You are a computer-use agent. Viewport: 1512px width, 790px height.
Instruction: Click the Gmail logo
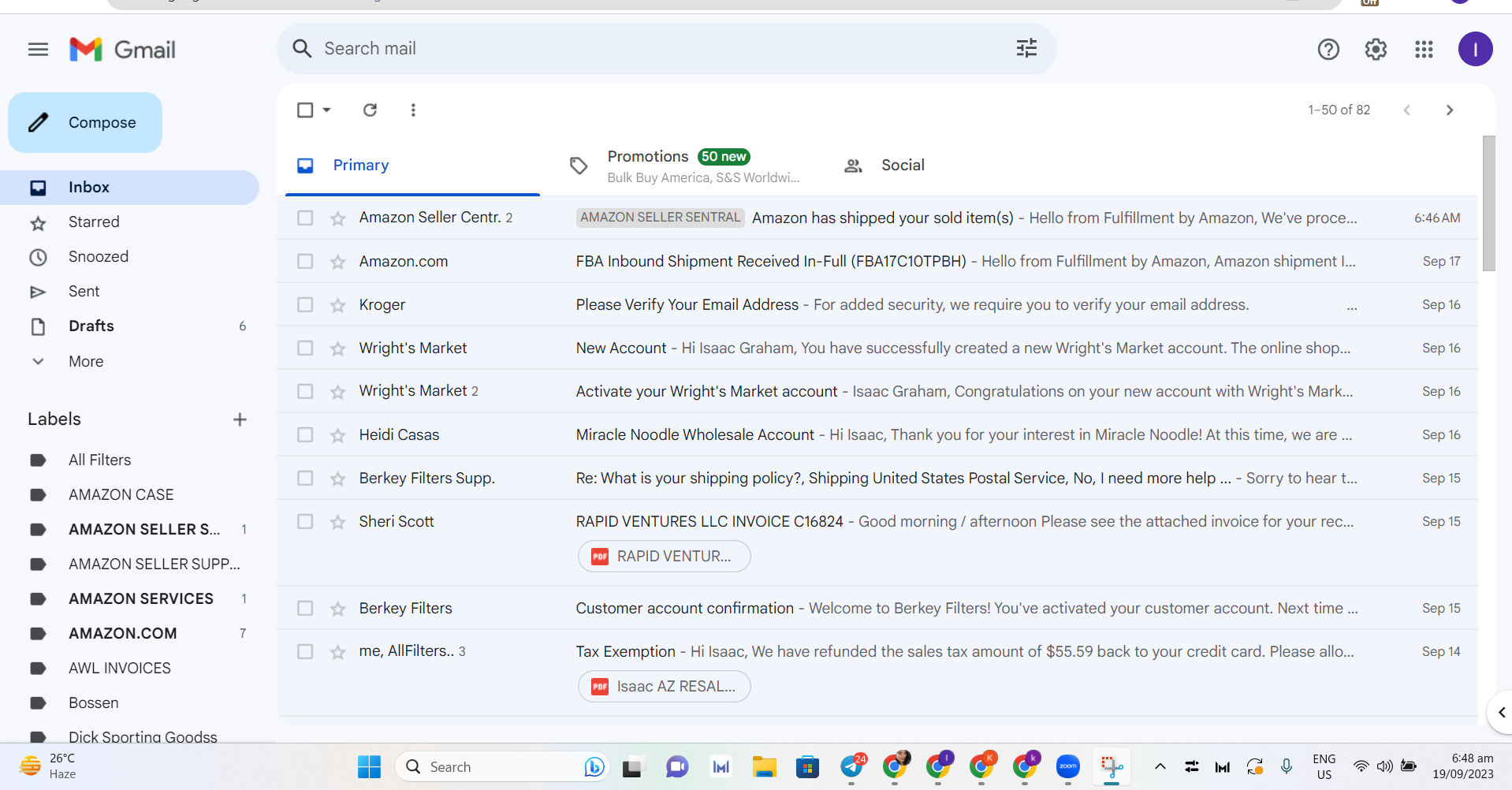(x=122, y=50)
